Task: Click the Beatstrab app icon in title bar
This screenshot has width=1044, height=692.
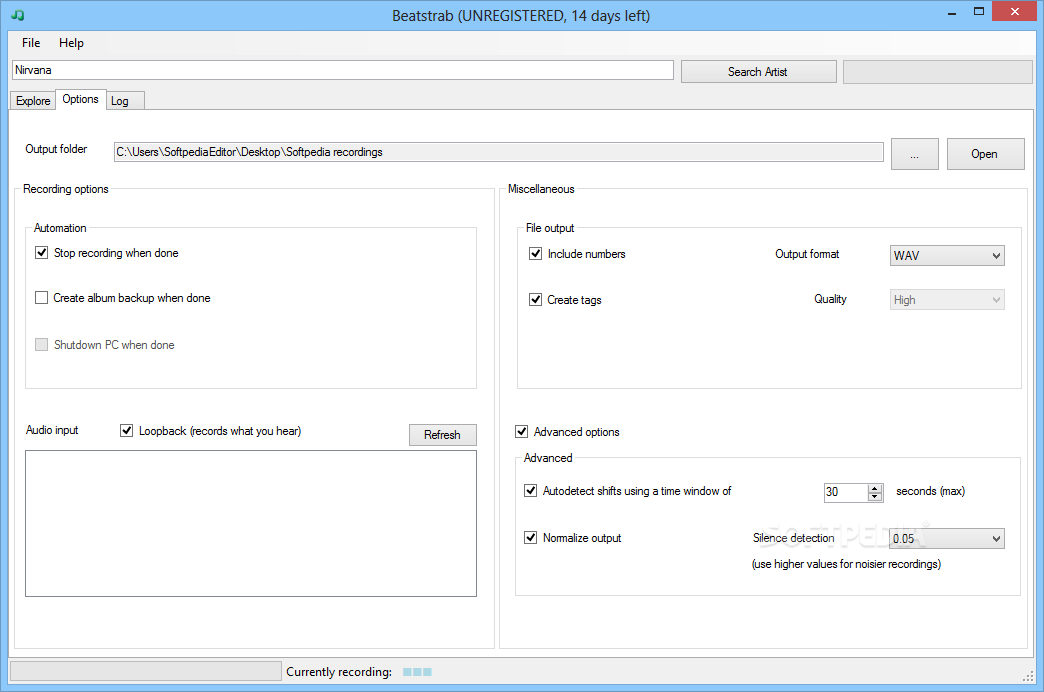Action: click(x=18, y=15)
